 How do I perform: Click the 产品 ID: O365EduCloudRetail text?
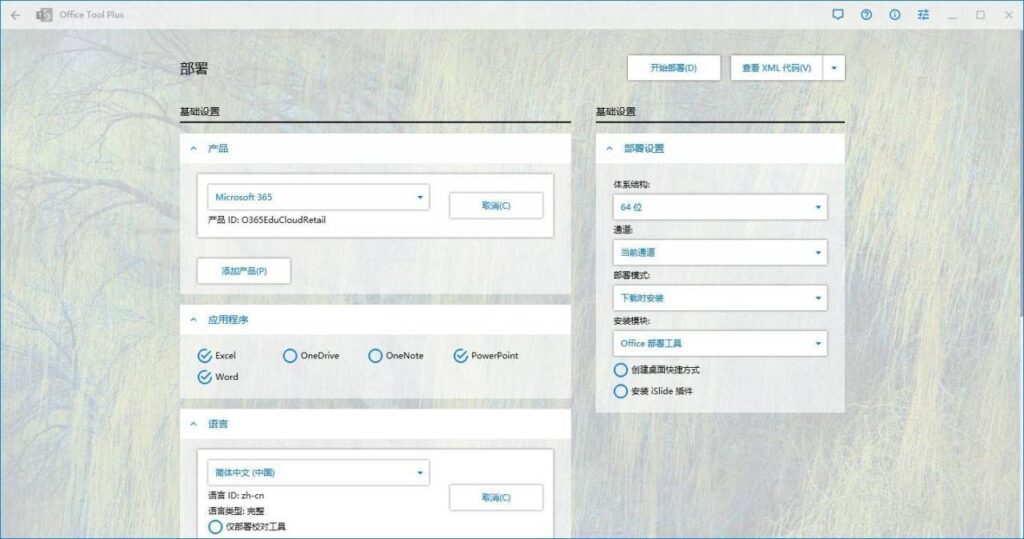click(x=266, y=220)
